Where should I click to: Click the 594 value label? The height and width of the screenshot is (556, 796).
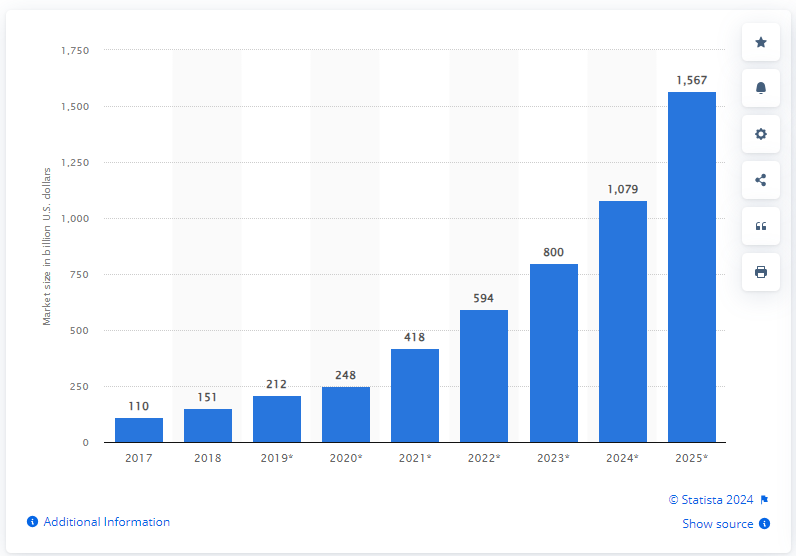point(484,298)
